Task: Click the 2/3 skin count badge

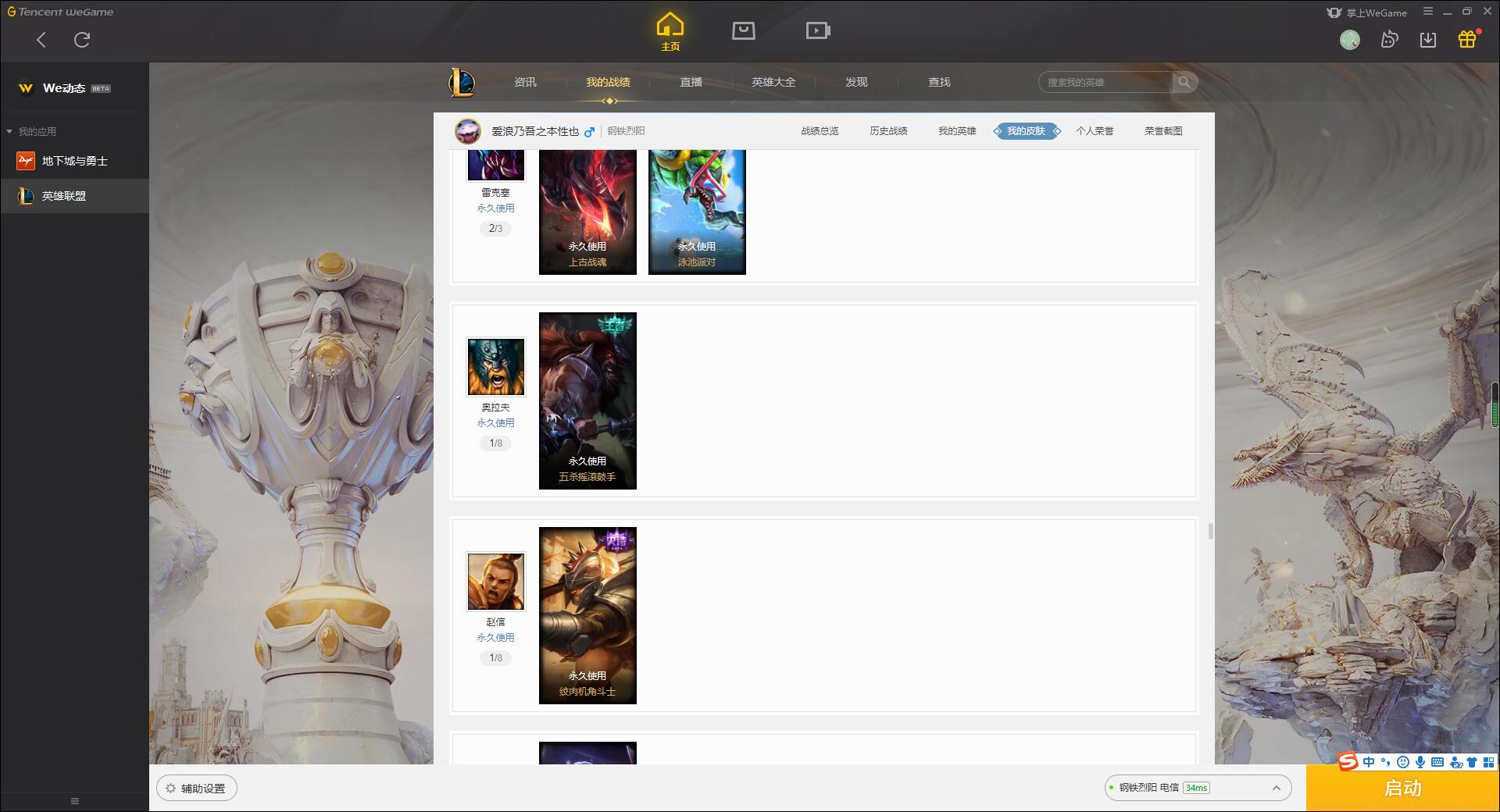Action: tap(495, 228)
